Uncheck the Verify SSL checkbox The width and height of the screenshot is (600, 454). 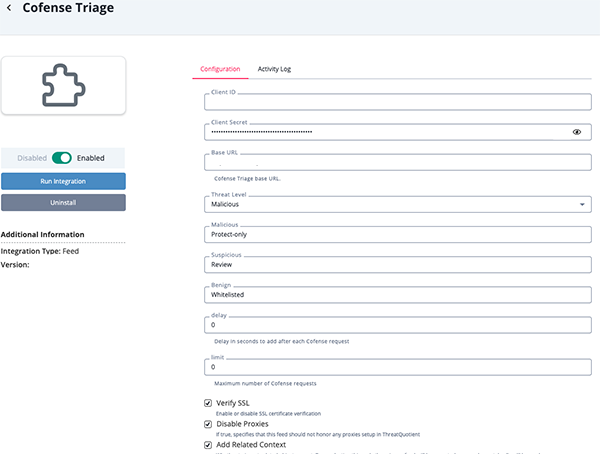click(208, 403)
